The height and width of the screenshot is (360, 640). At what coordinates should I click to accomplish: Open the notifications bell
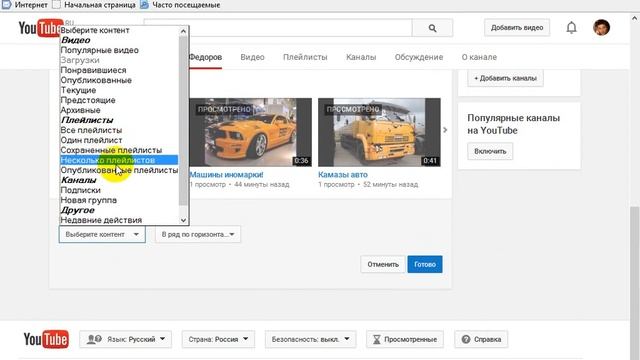(571, 28)
